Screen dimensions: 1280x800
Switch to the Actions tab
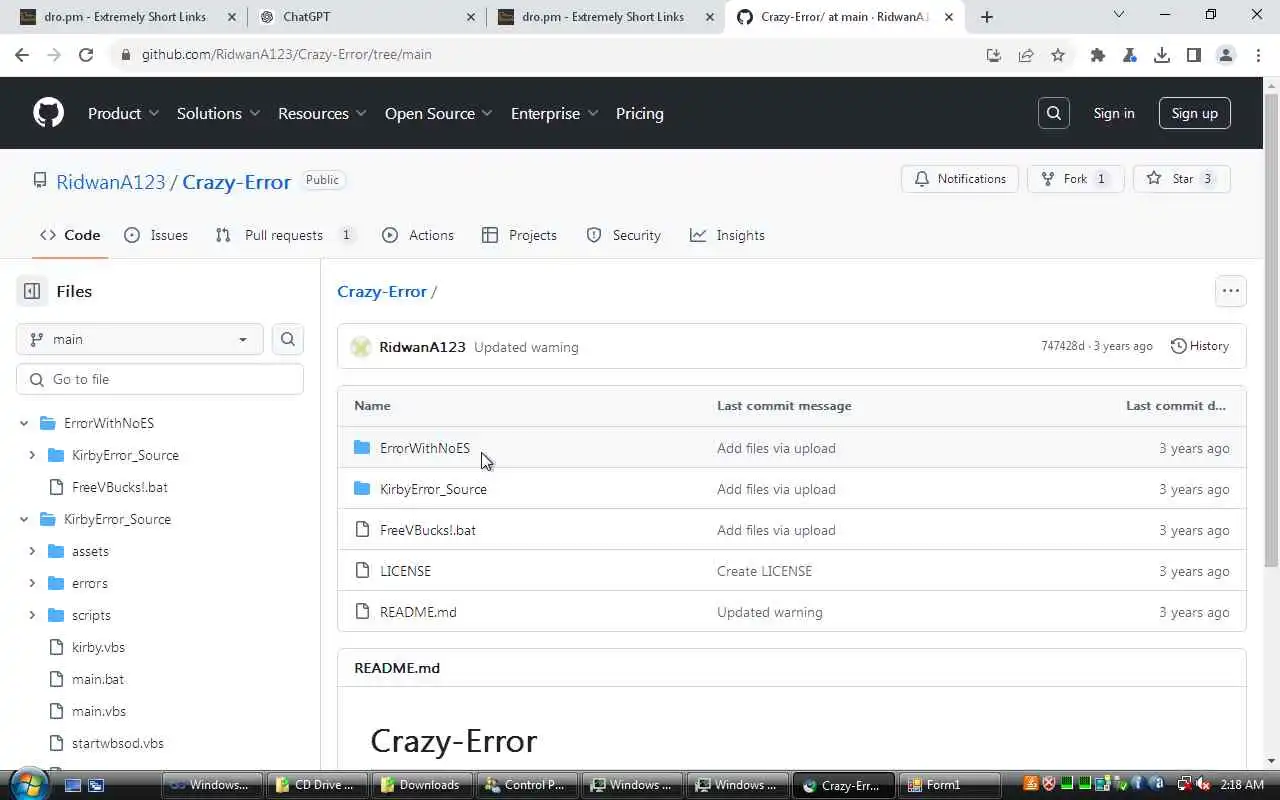click(x=418, y=235)
